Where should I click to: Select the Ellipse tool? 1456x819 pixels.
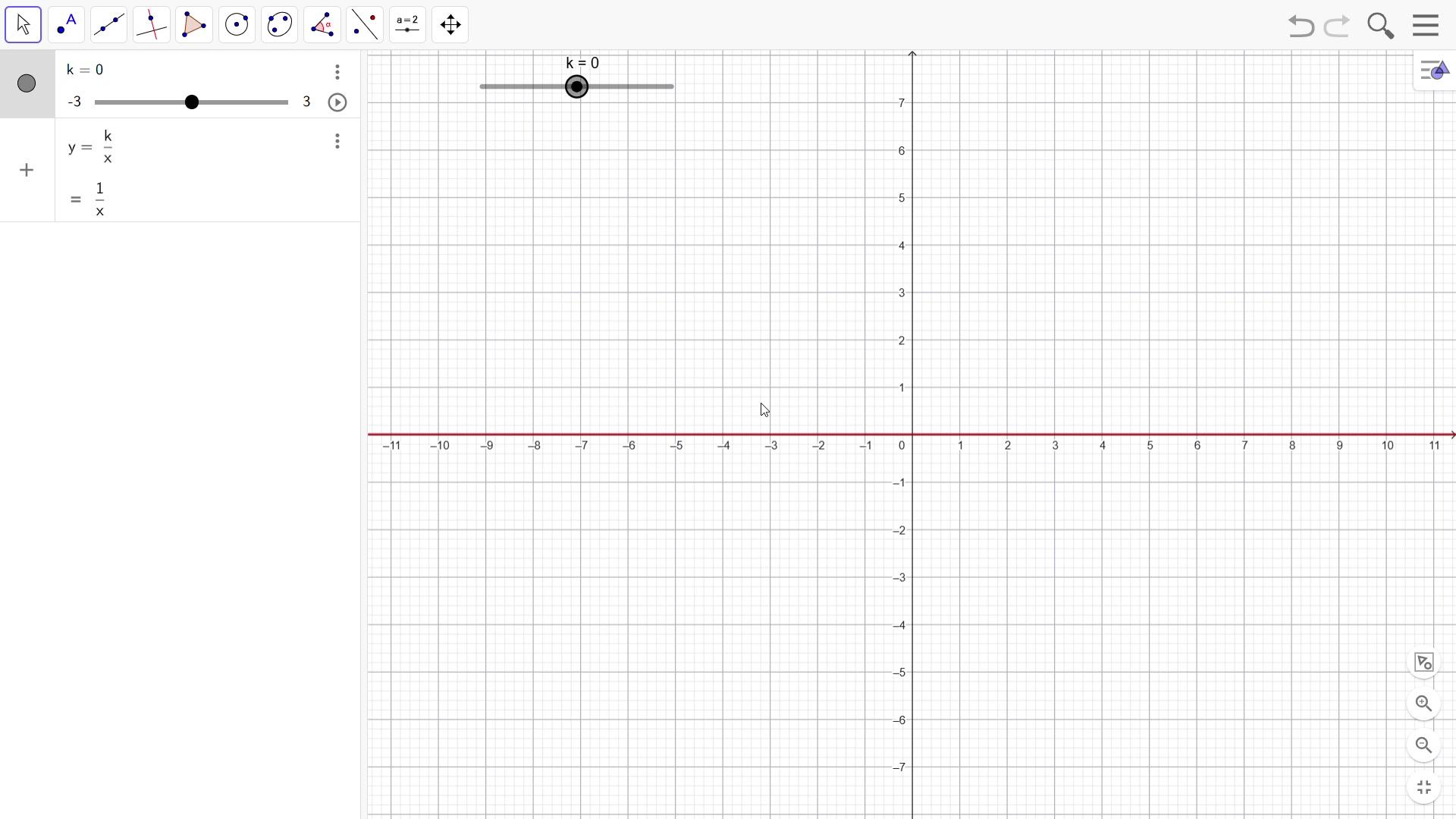pyautogui.click(x=280, y=25)
